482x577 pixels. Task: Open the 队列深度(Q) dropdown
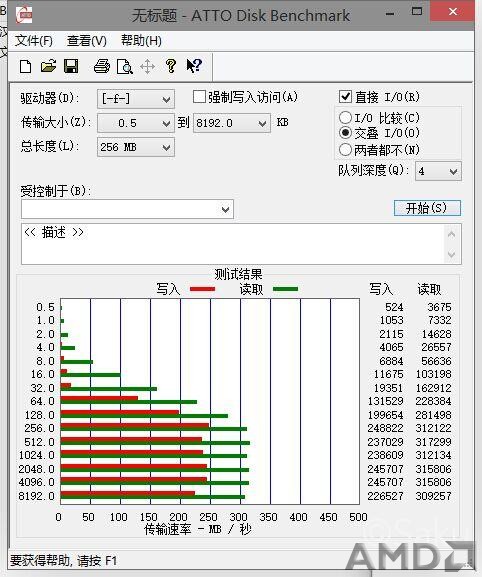(438, 171)
